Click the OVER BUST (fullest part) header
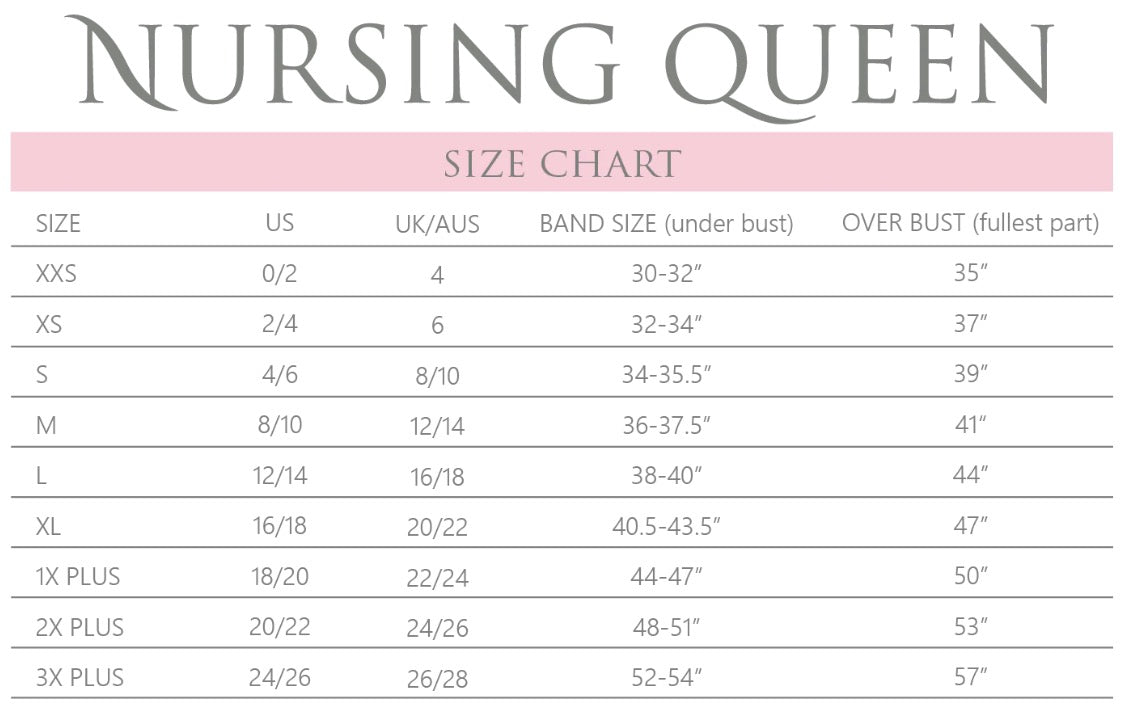 tap(970, 223)
